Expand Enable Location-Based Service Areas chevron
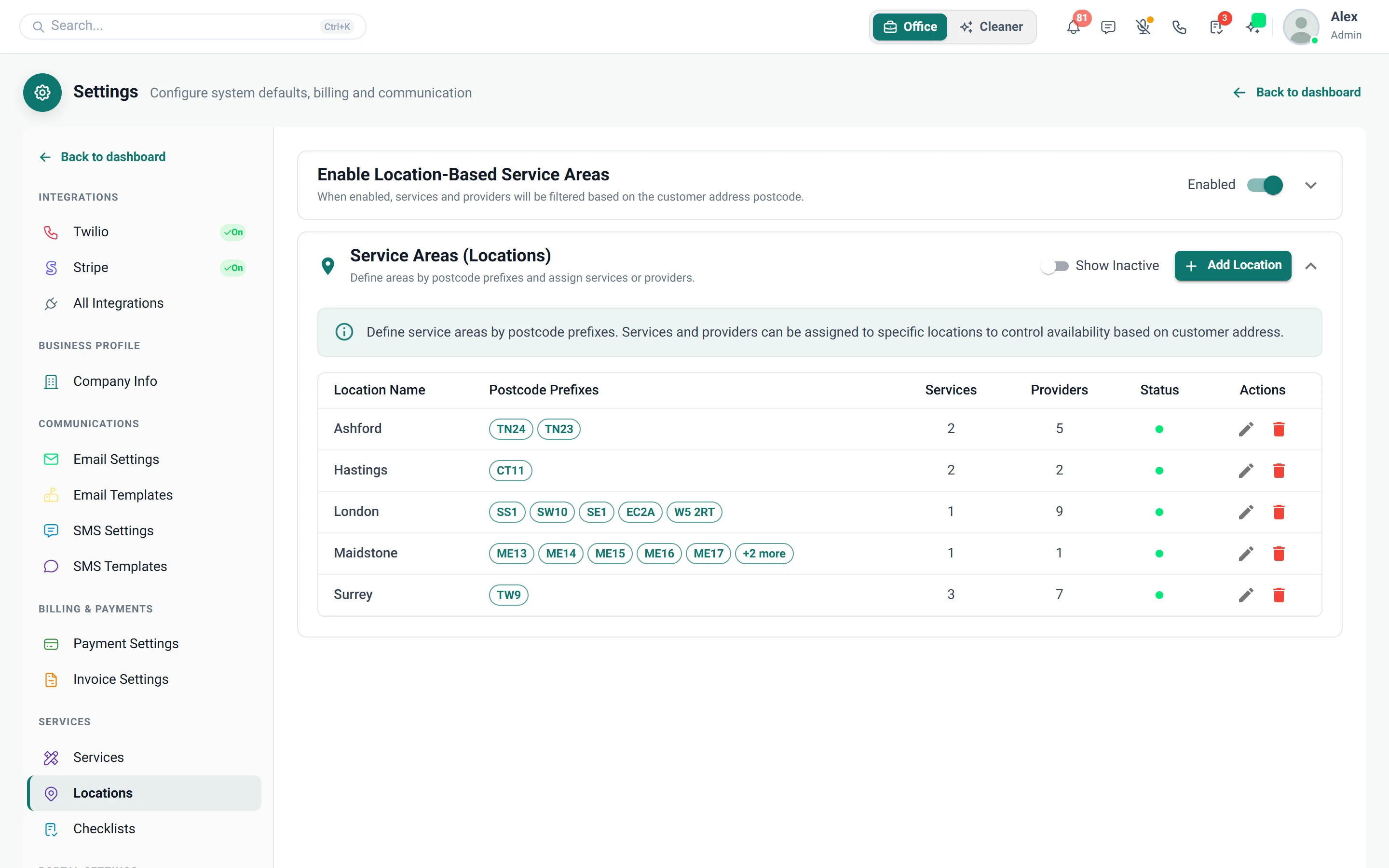The width and height of the screenshot is (1389, 868). pos(1310,185)
